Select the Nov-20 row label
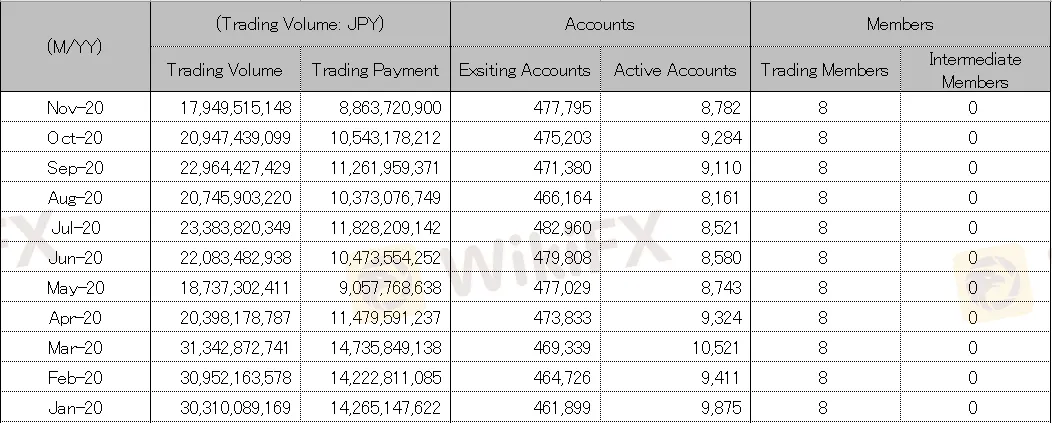 [x=75, y=107]
